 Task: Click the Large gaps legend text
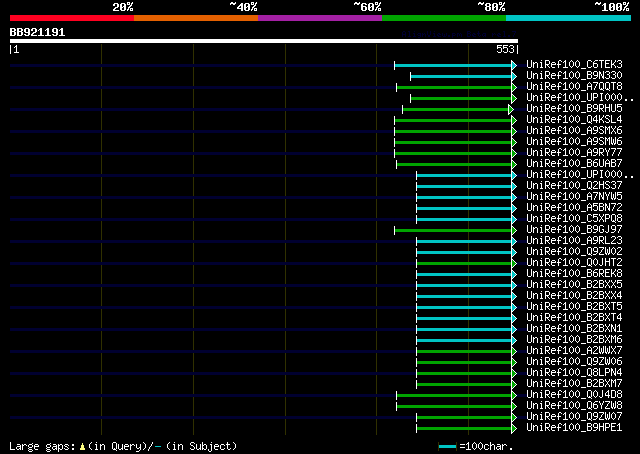tap(42, 446)
